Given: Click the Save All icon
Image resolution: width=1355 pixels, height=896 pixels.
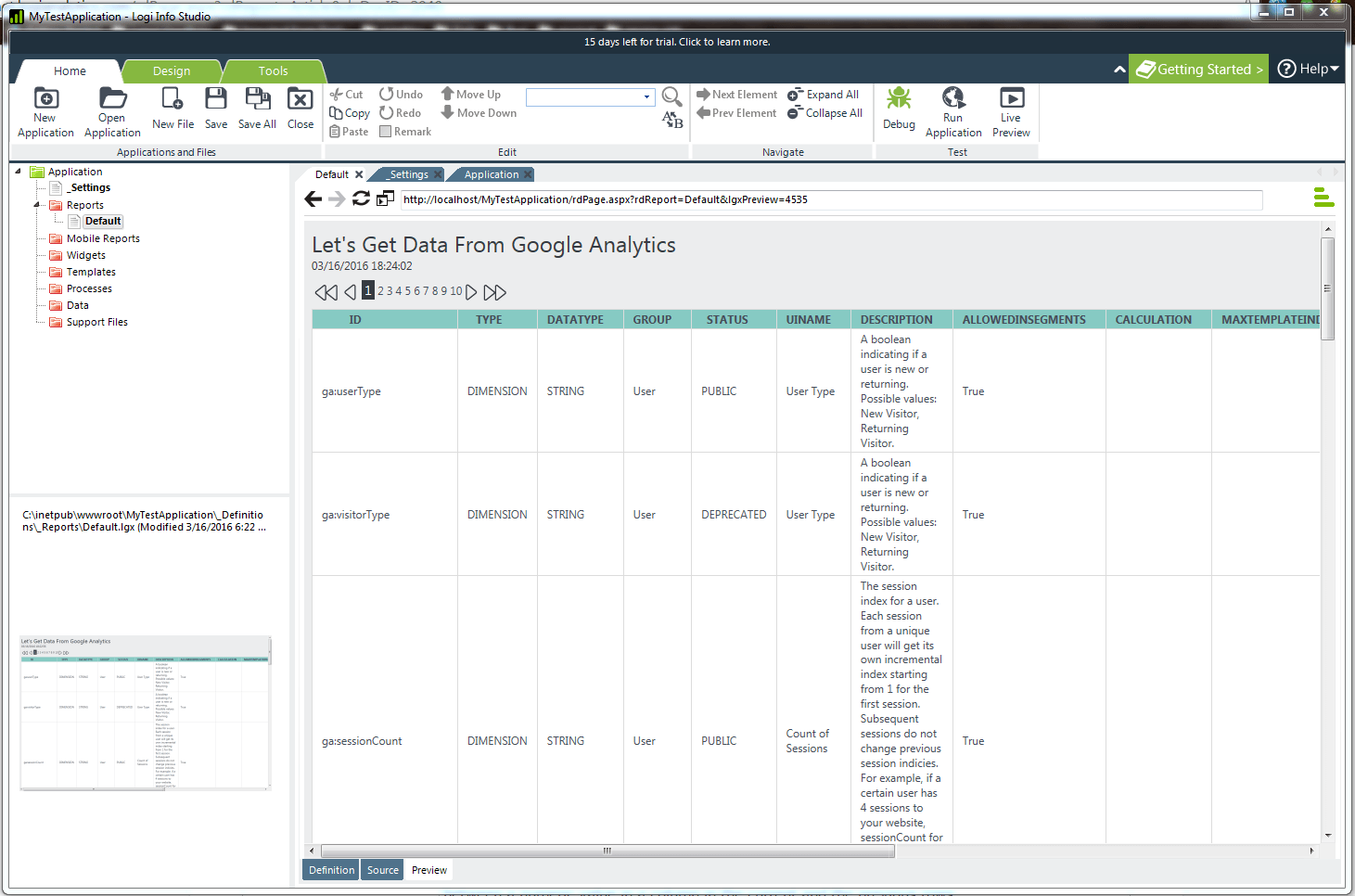Looking at the screenshot, I should pyautogui.click(x=257, y=109).
